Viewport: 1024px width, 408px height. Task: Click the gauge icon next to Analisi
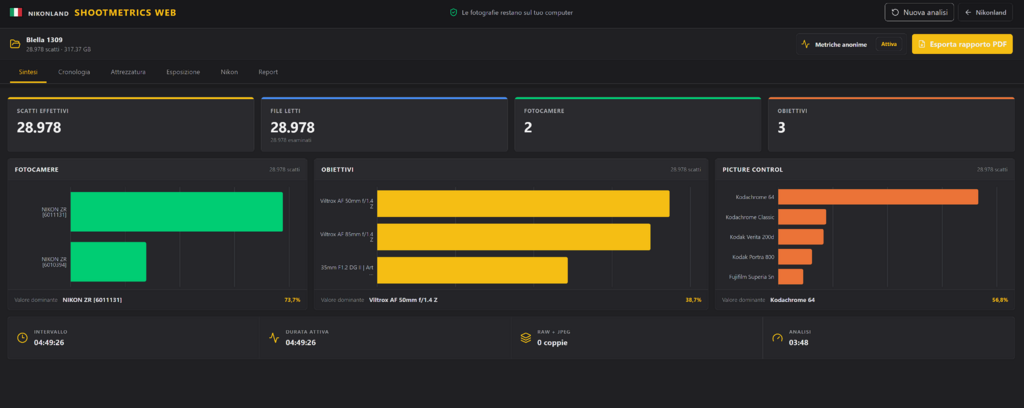click(x=777, y=337)
